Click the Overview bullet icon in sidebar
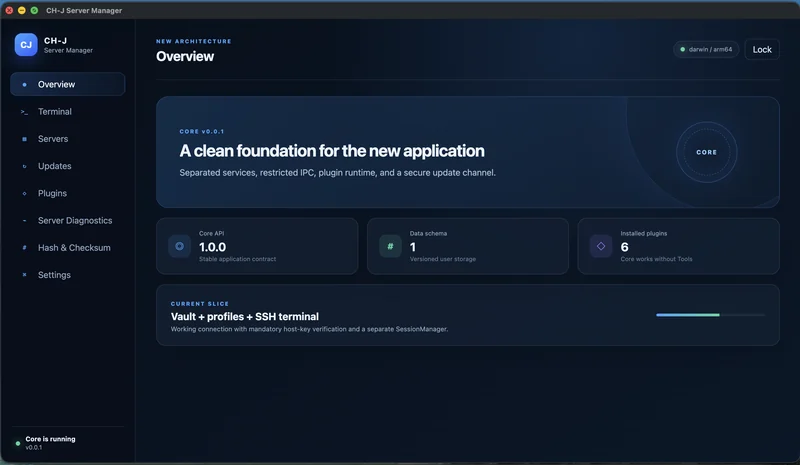The height and width of the screenshot is (465, 800). click(x=24, y=84)
